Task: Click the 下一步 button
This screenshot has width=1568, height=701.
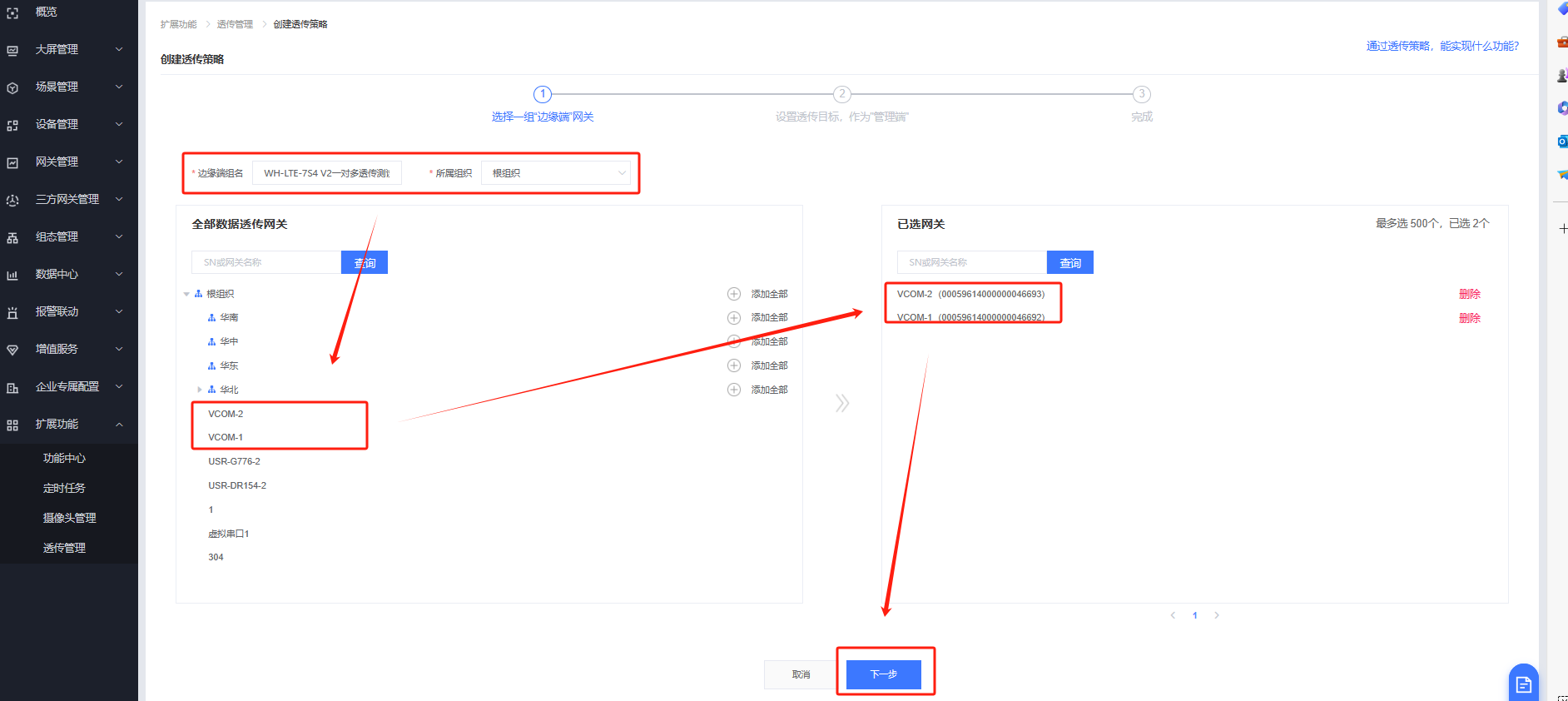Action: click(x=884, y=674)
